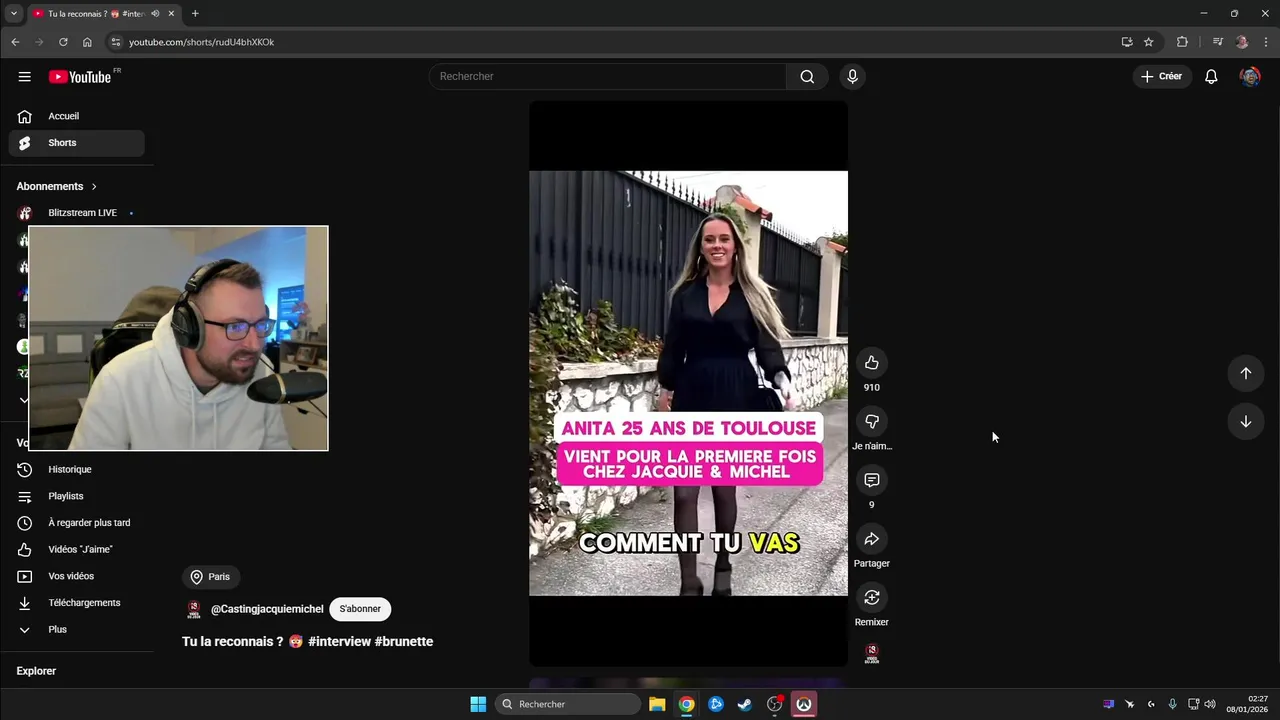The image size is (1280, 720).
Task: Reload the page with the browser refresh icon
Action: (63, 42)
